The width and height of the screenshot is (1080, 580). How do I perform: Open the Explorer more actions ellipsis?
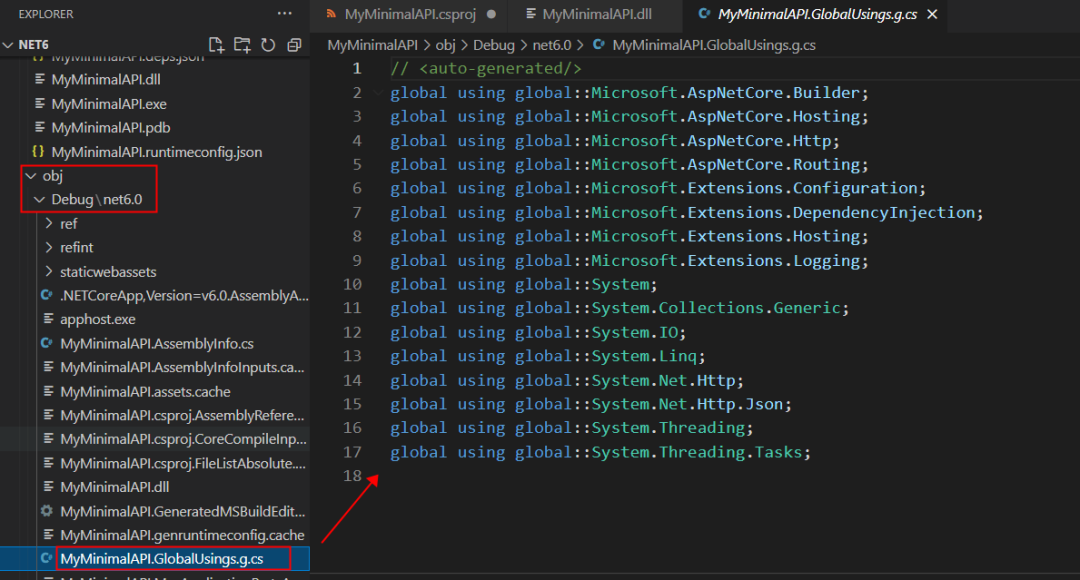[x=284, y=14]
